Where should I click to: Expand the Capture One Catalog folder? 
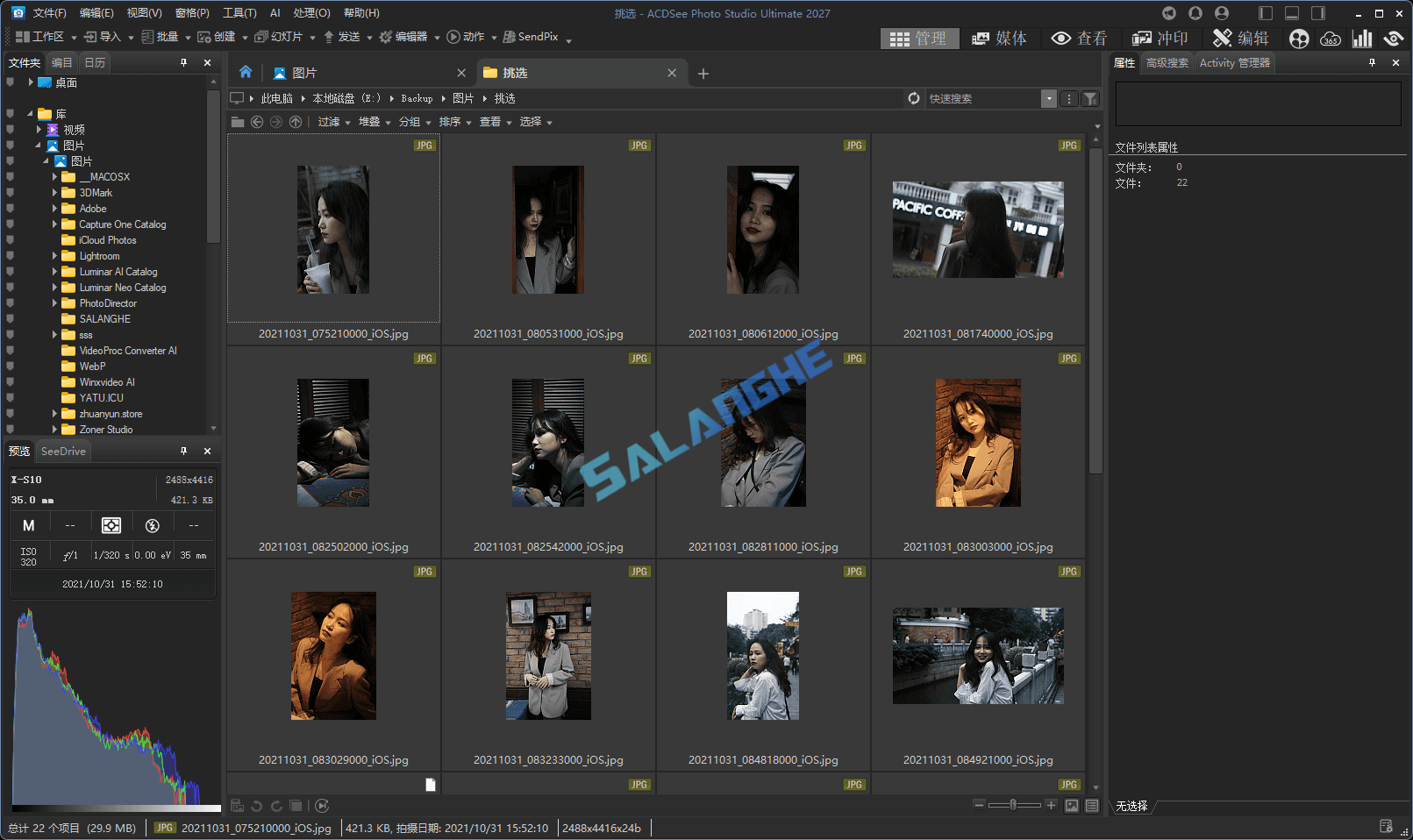[54, 224]
